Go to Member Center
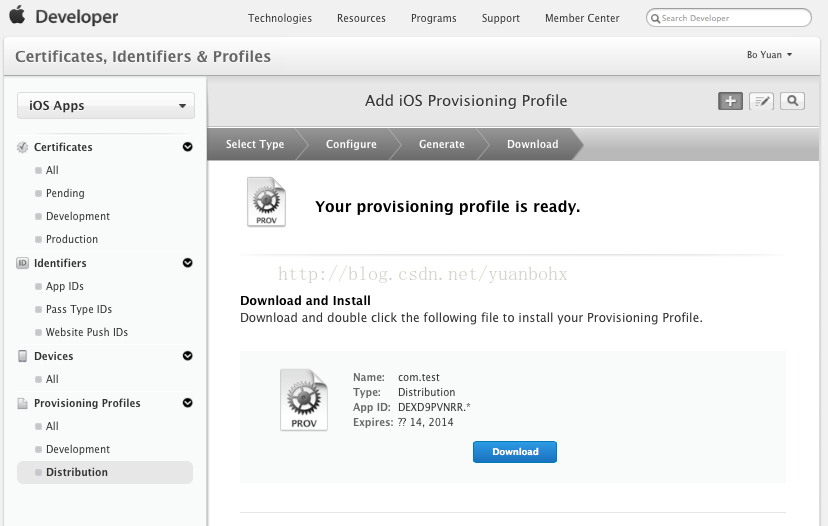This screenshot has height=526, width=828. point(582,18)
